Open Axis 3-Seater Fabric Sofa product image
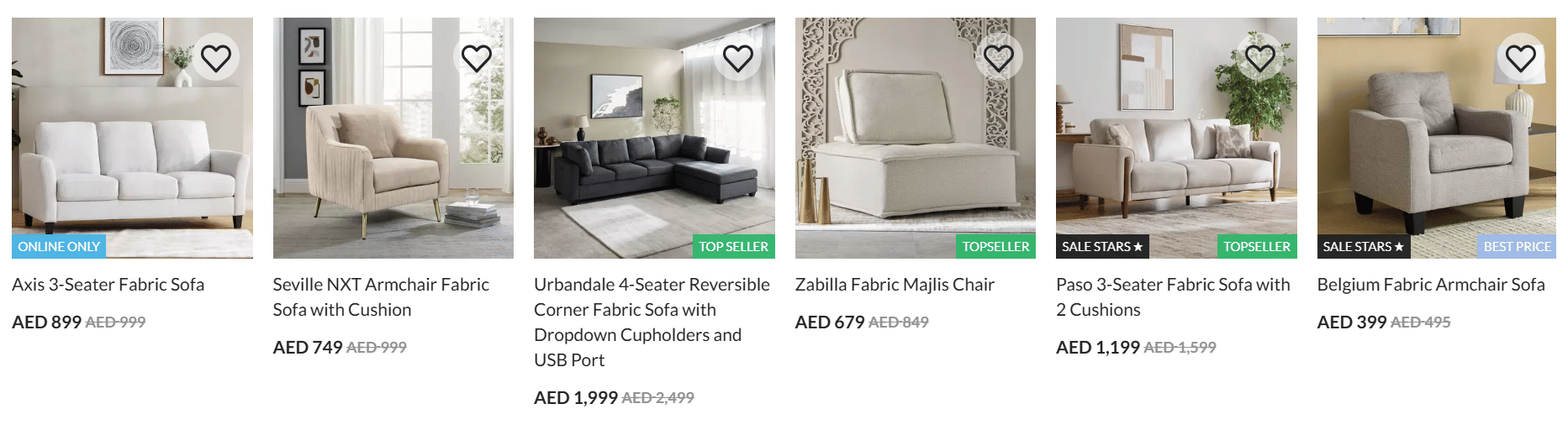Viewport: 1568px width, 430px height. 132,138
